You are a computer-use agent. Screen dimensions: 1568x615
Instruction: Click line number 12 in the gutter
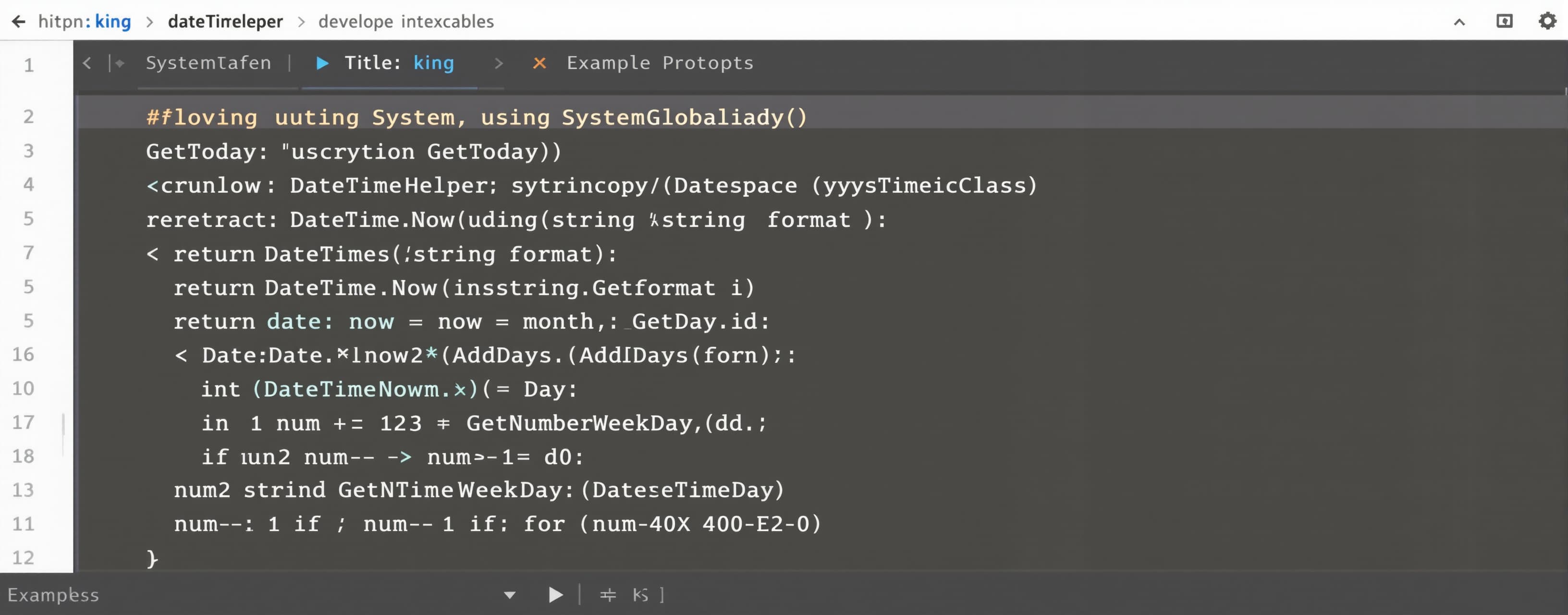[23, 558]
